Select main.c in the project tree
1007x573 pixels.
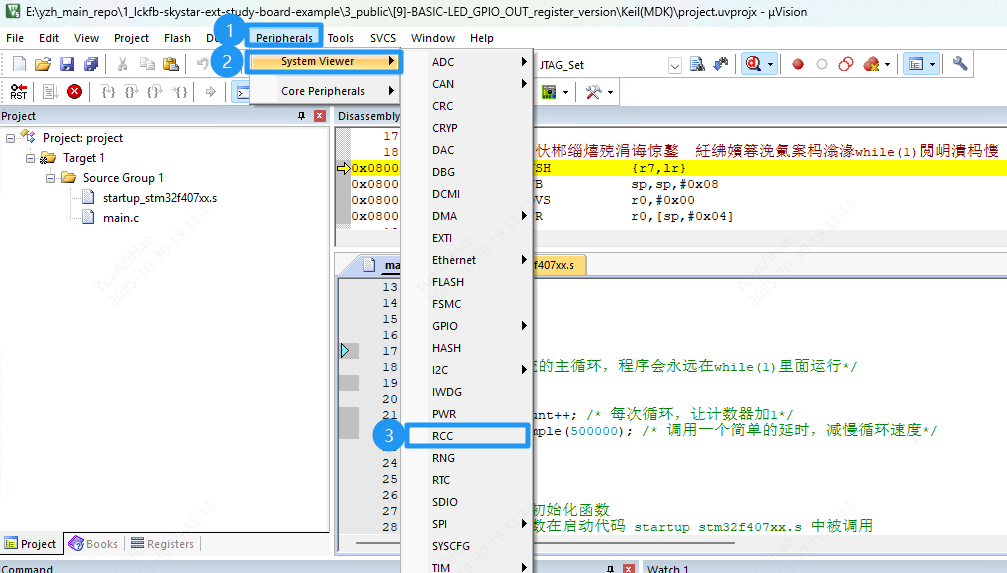121,218
